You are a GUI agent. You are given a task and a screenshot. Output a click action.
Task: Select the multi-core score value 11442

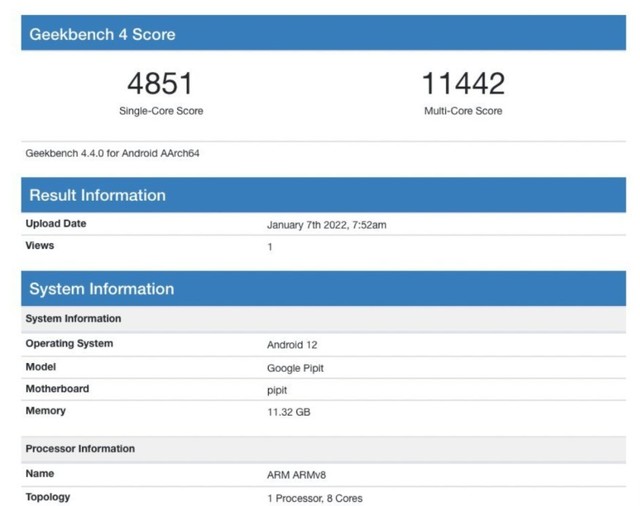[463, 84]
